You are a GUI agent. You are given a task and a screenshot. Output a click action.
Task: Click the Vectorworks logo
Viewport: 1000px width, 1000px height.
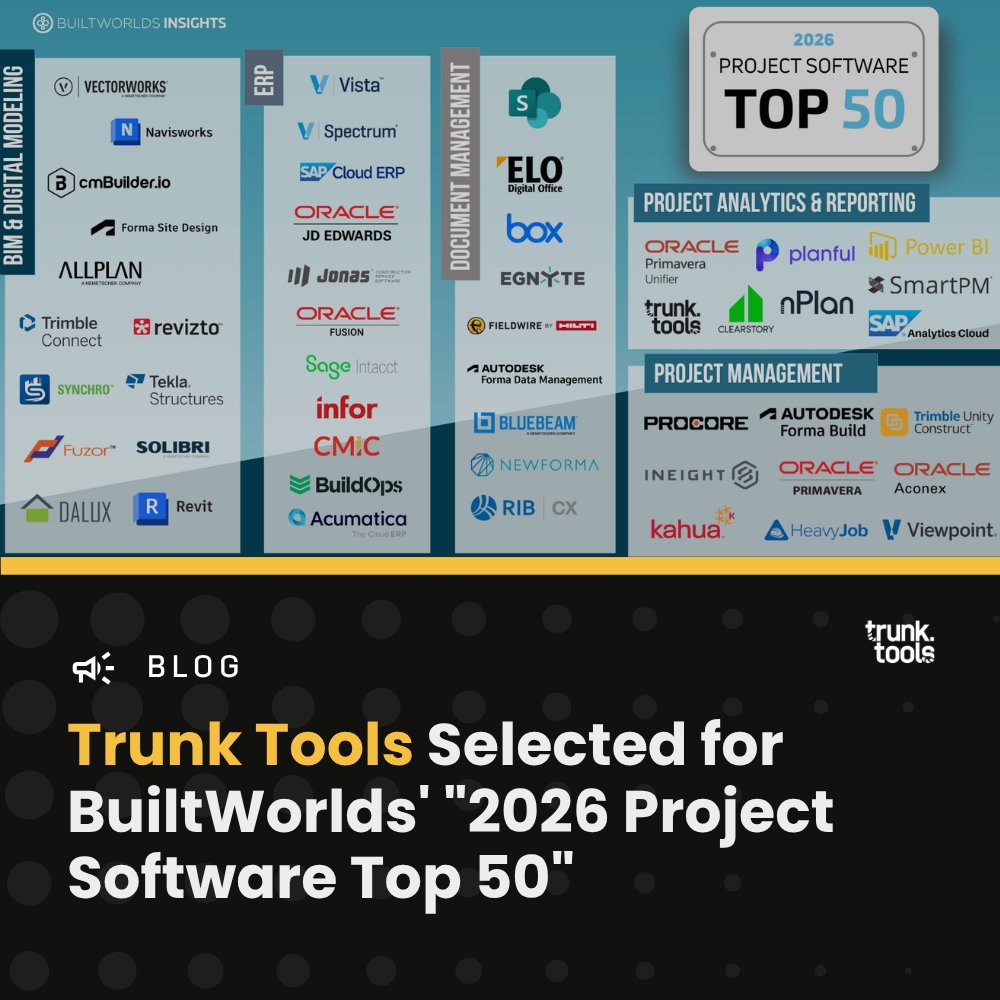coord(110,87)
